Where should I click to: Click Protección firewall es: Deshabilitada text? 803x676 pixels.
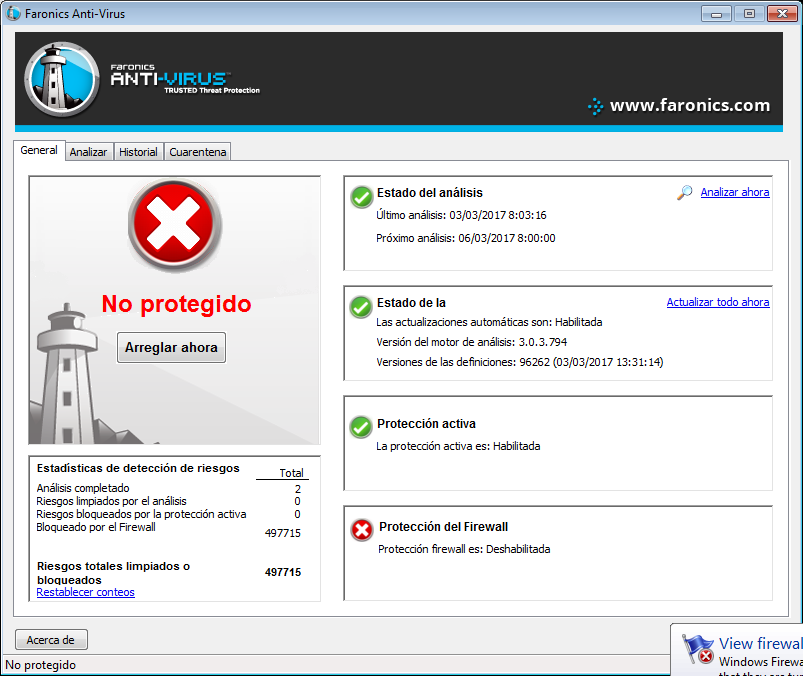464,549
